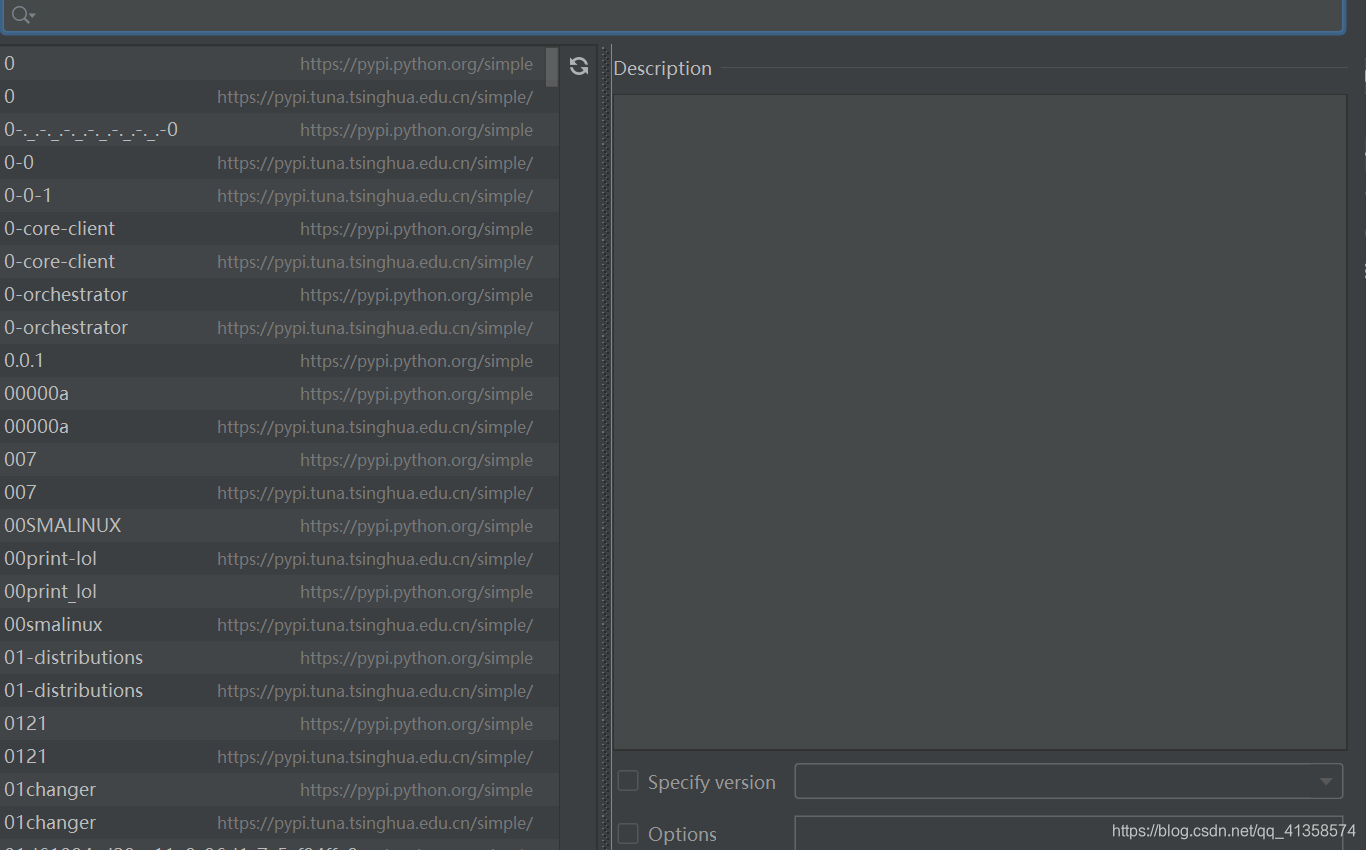Click the Options text input field

coord(1068,832)
